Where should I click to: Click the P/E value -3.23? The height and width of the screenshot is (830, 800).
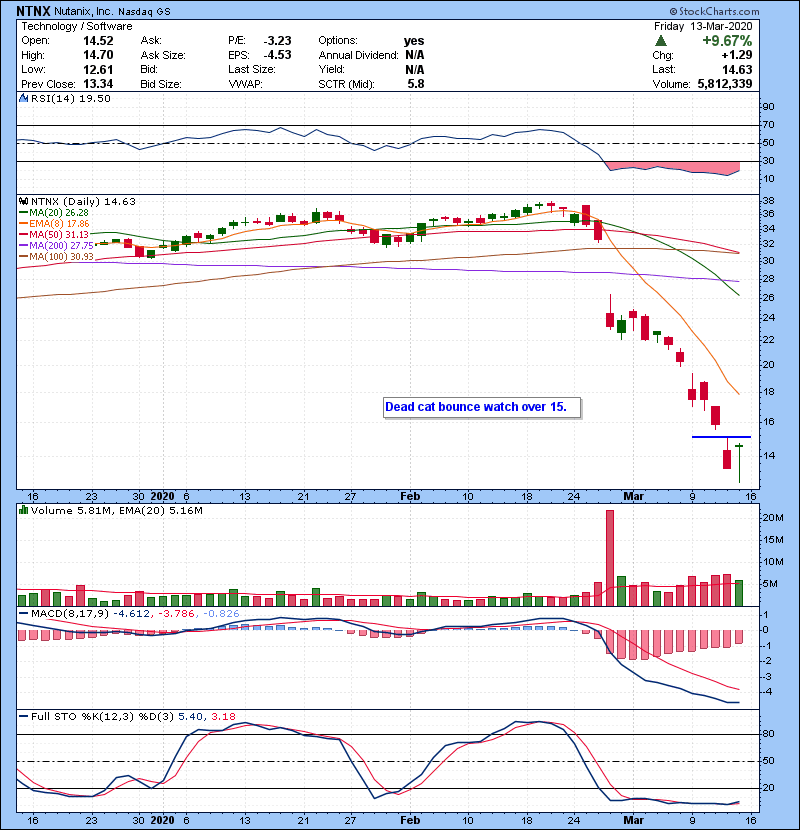(277, 41)
